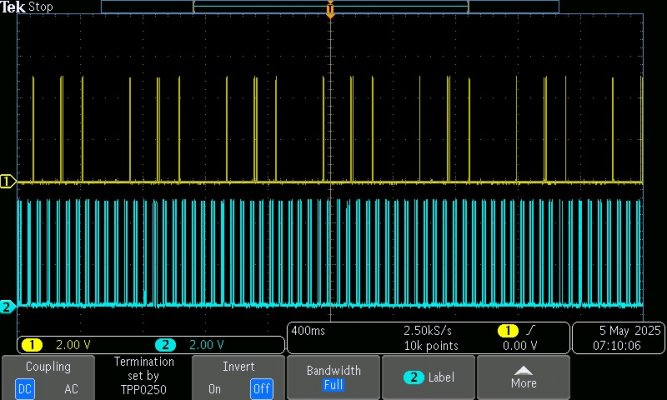The image size is (667, 400).
Task: Select channel 1 badge in readout
Action: pos(32,345)
